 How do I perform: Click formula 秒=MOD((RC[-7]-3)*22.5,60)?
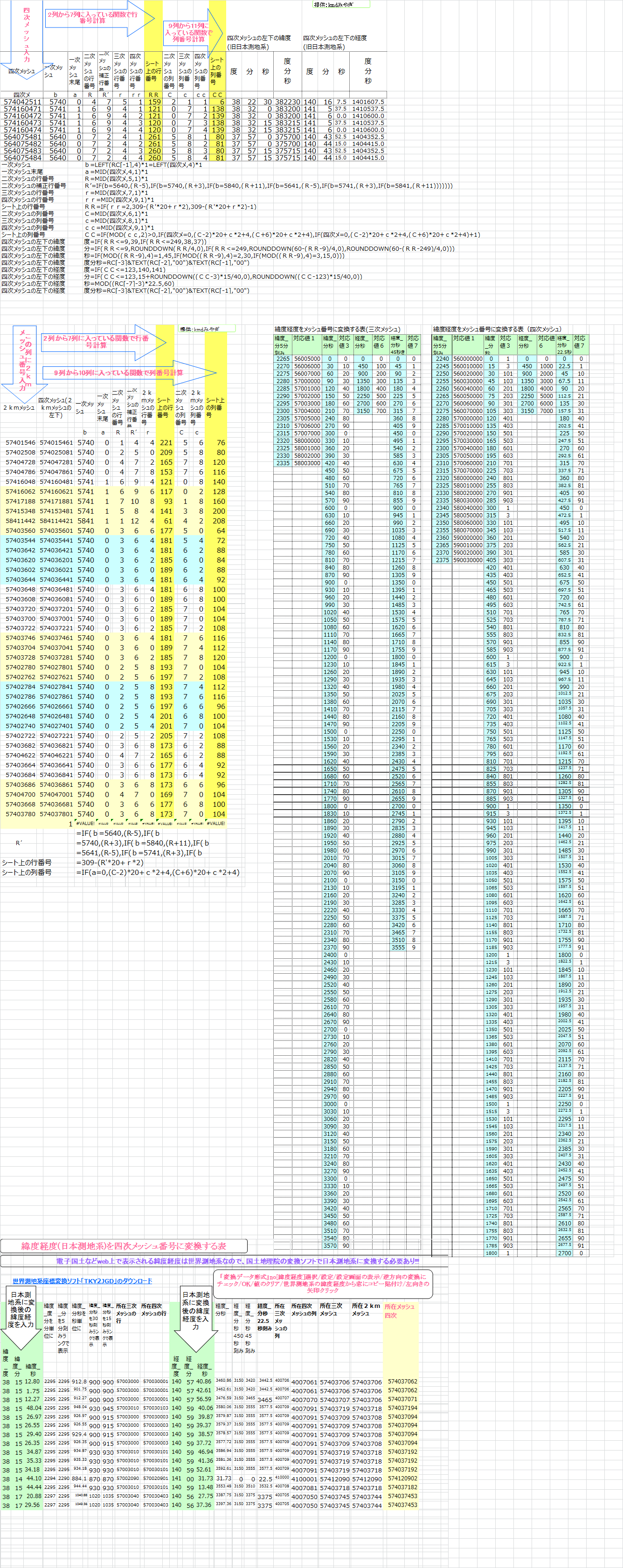pos(130,284)
